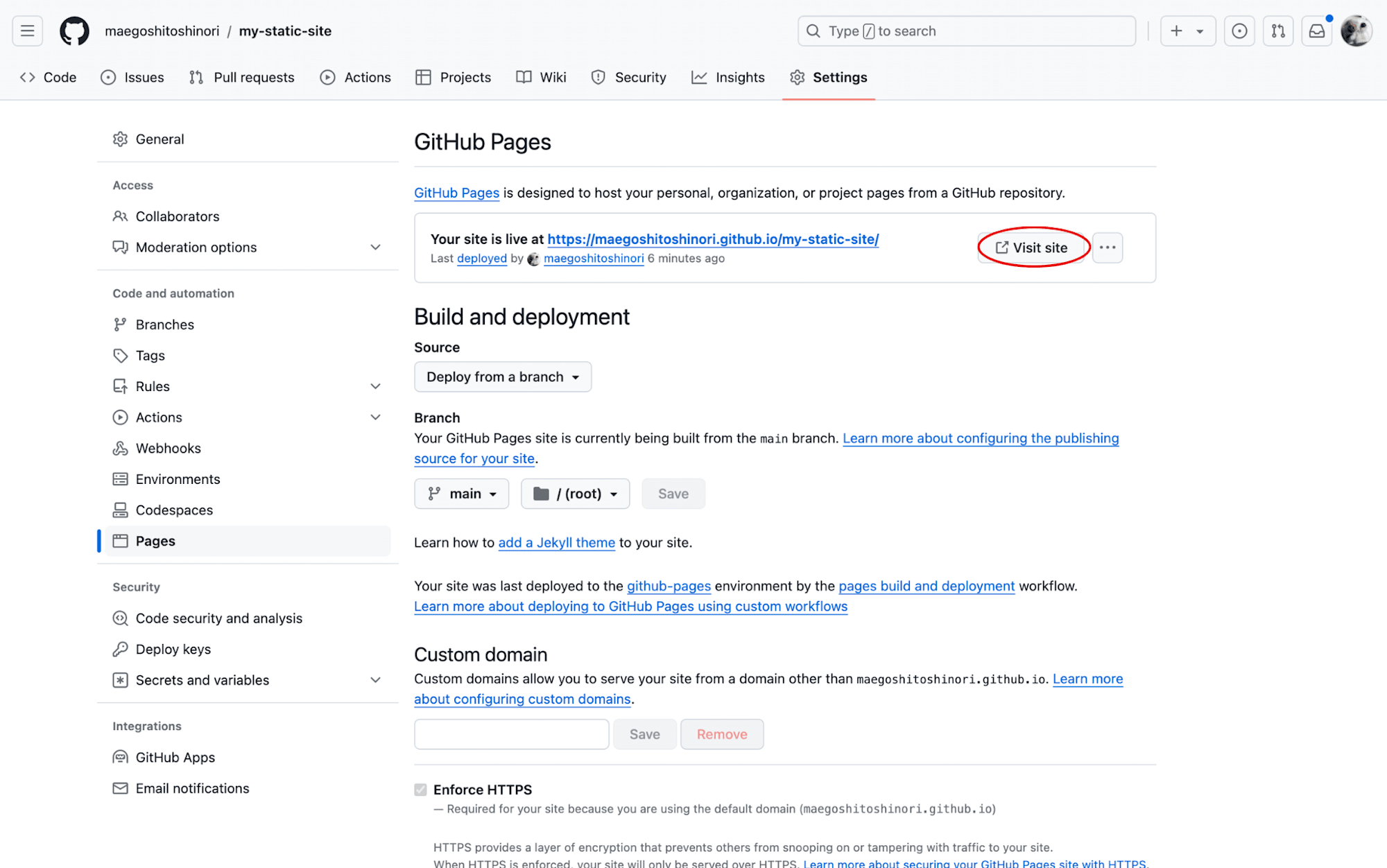Screen dimensions: 1387x868
Task: Switch to the Code tab
Action: tap(49, 78)
